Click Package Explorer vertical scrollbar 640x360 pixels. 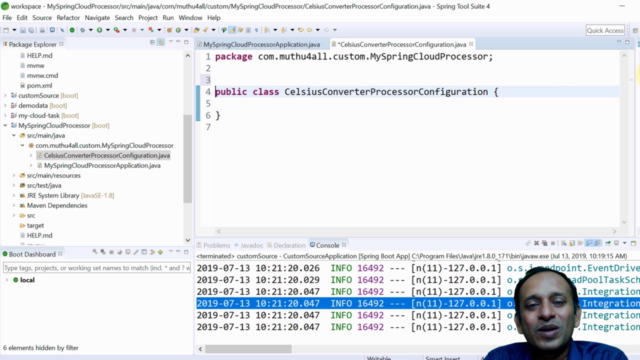(x=188, y=159)
